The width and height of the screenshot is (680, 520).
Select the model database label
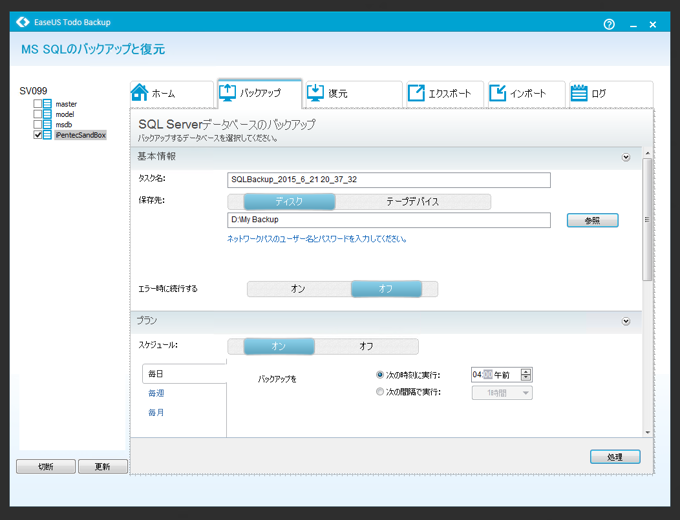(65, 114)
